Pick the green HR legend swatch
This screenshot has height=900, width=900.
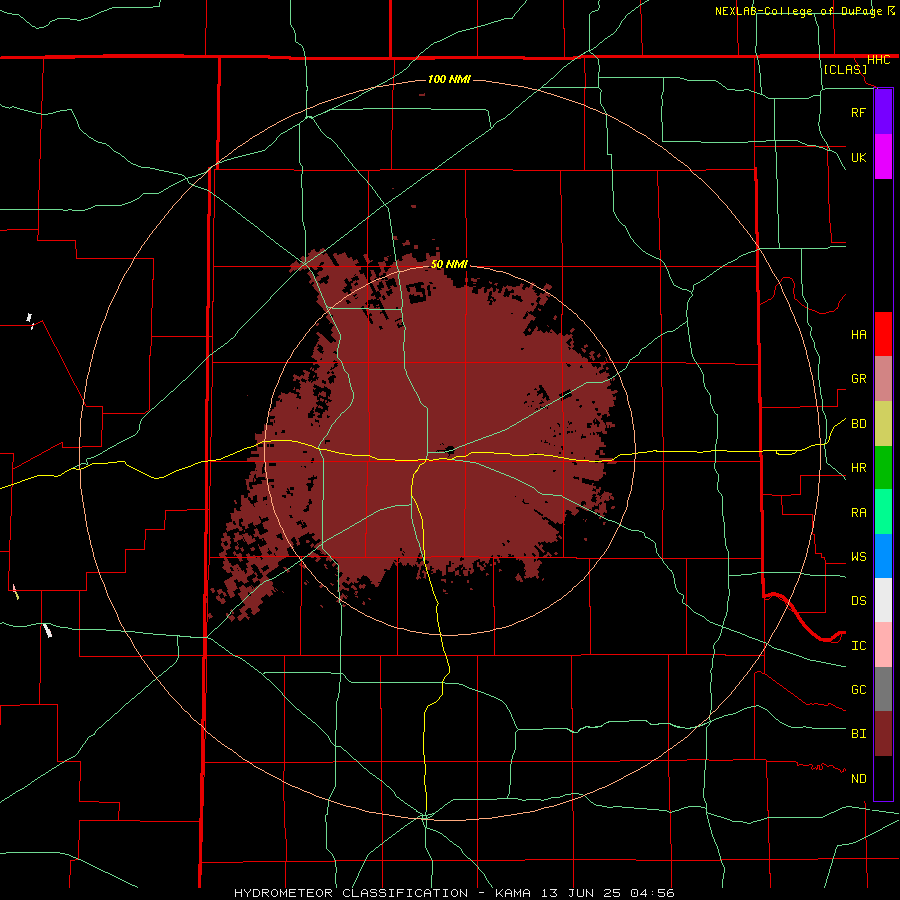[883, 468]
